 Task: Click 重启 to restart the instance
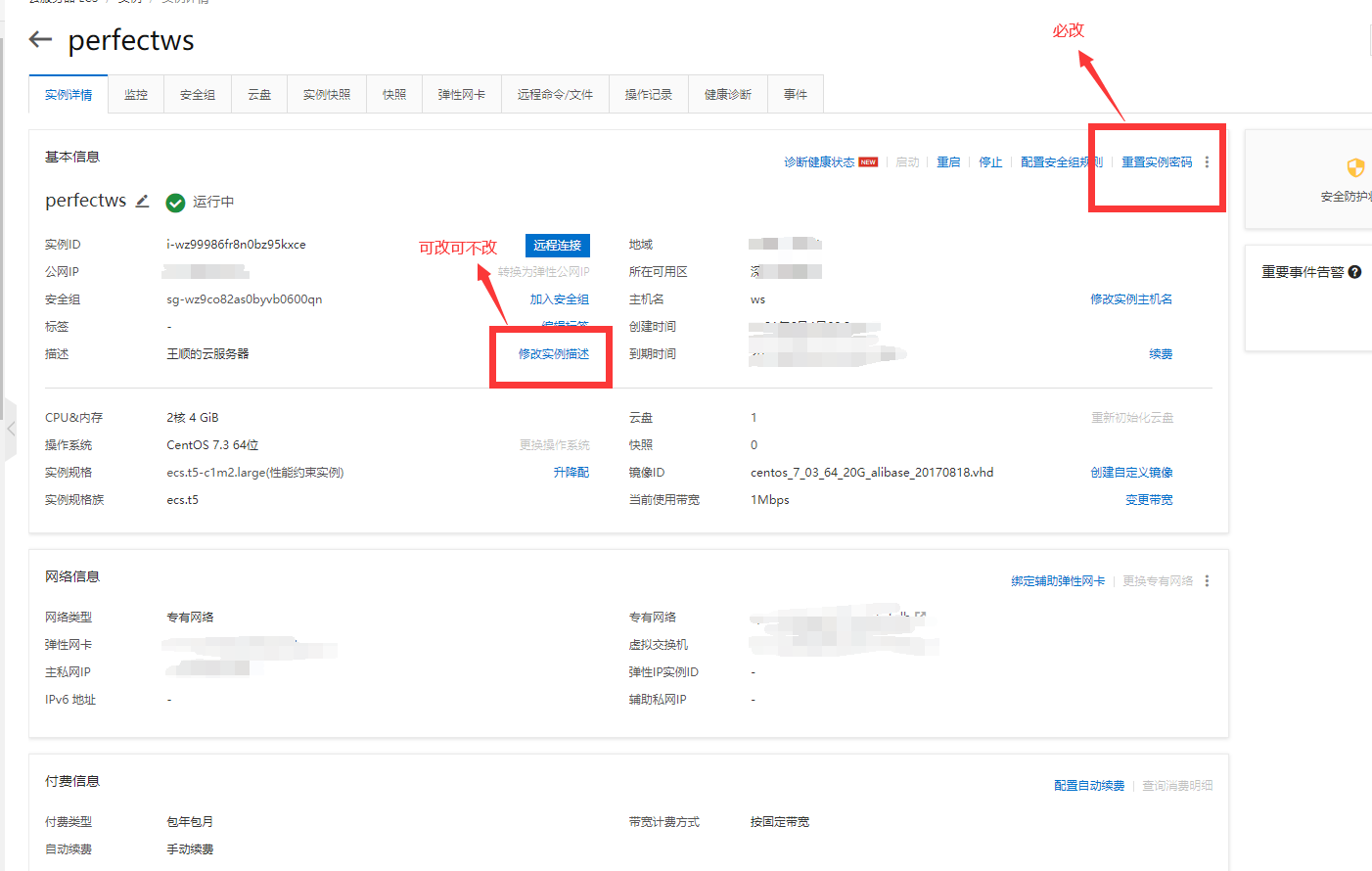tap(948, 162)
